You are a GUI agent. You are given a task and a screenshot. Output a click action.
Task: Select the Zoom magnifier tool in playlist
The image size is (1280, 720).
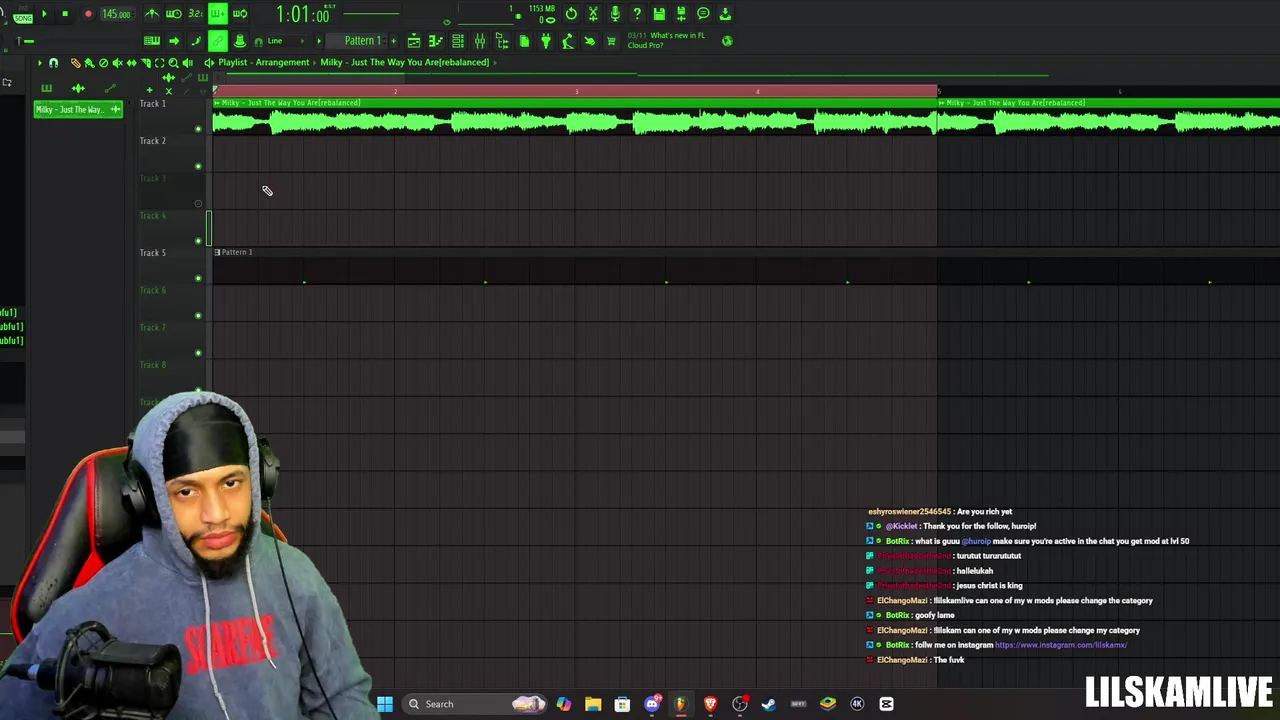[x=173, y=62]
